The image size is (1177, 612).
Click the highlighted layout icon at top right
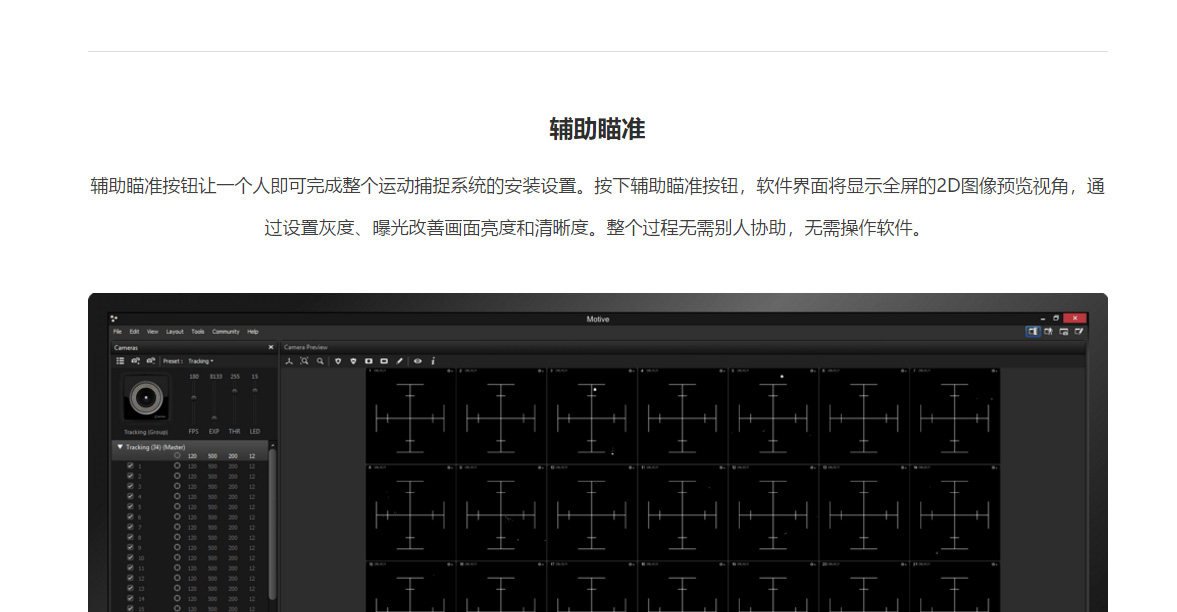(x=1033, y=331)
